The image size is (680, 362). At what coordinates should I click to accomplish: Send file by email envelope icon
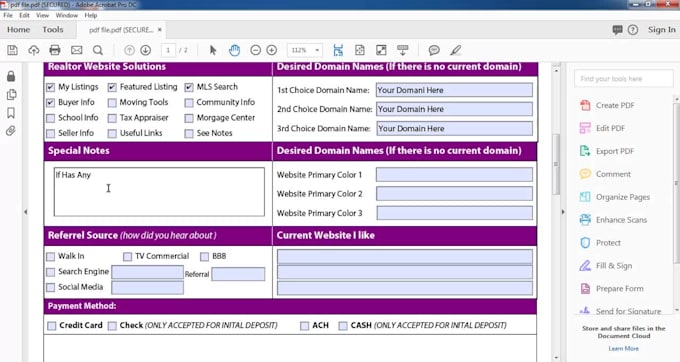point(76,50)
